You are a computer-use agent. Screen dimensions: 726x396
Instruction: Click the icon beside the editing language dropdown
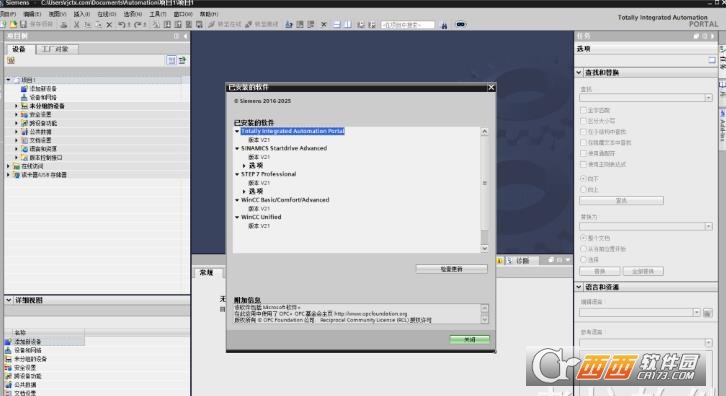tap(707, 313)
